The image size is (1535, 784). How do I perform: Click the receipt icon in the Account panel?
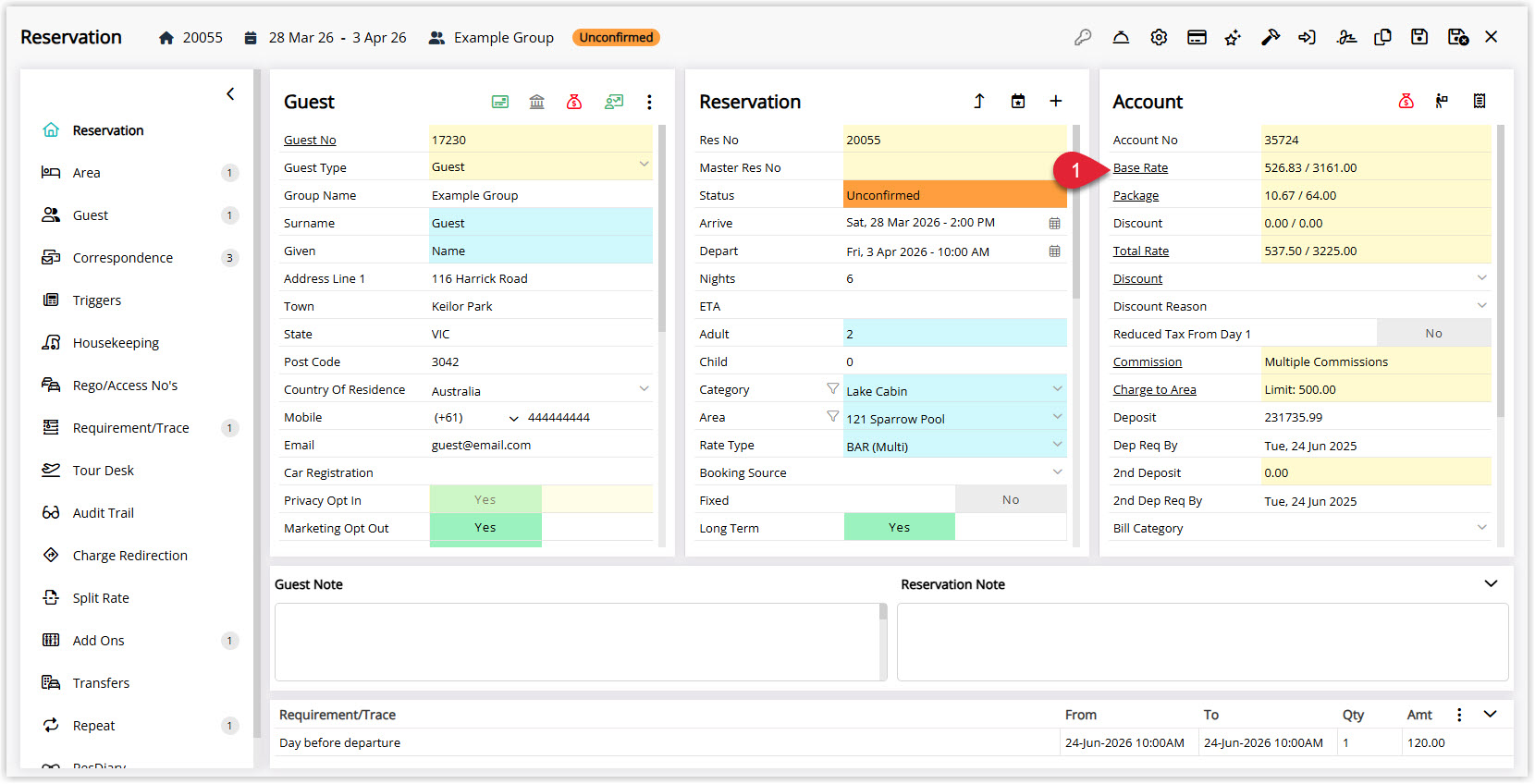1480,101
